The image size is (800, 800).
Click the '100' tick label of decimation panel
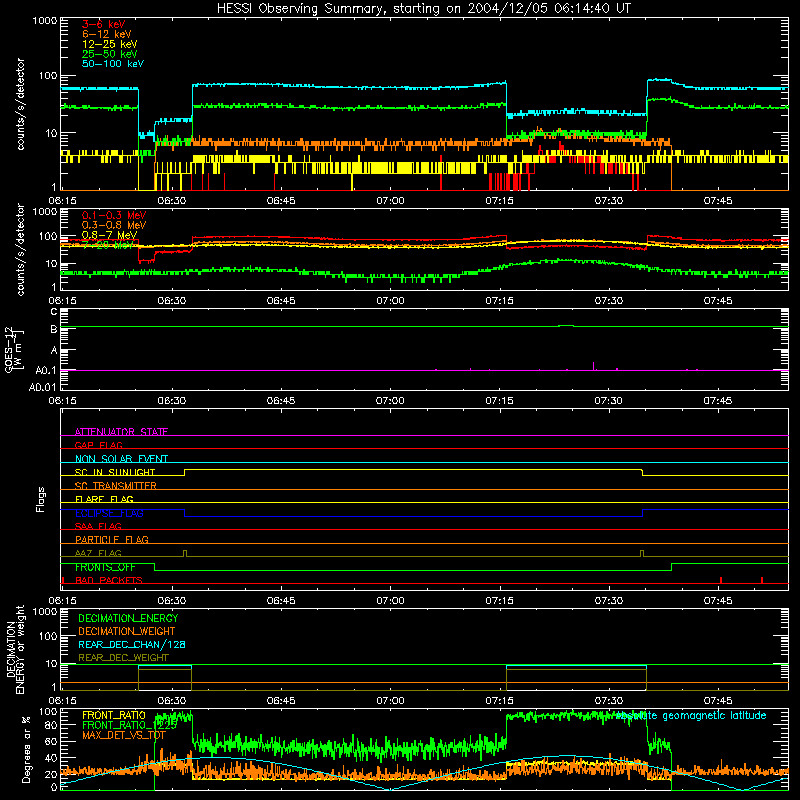[48, 636]
